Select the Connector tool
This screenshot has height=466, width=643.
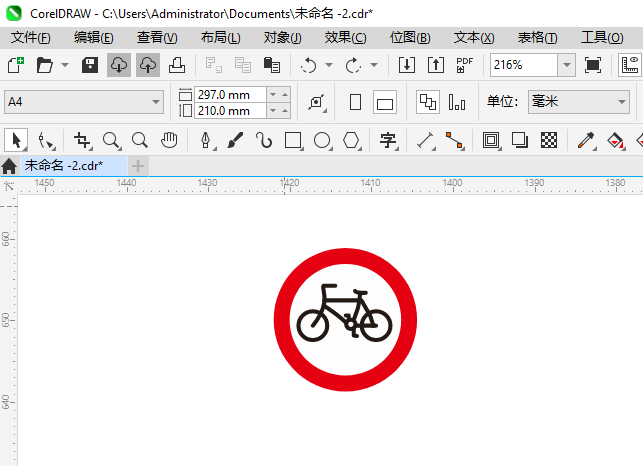pos(454,140)
